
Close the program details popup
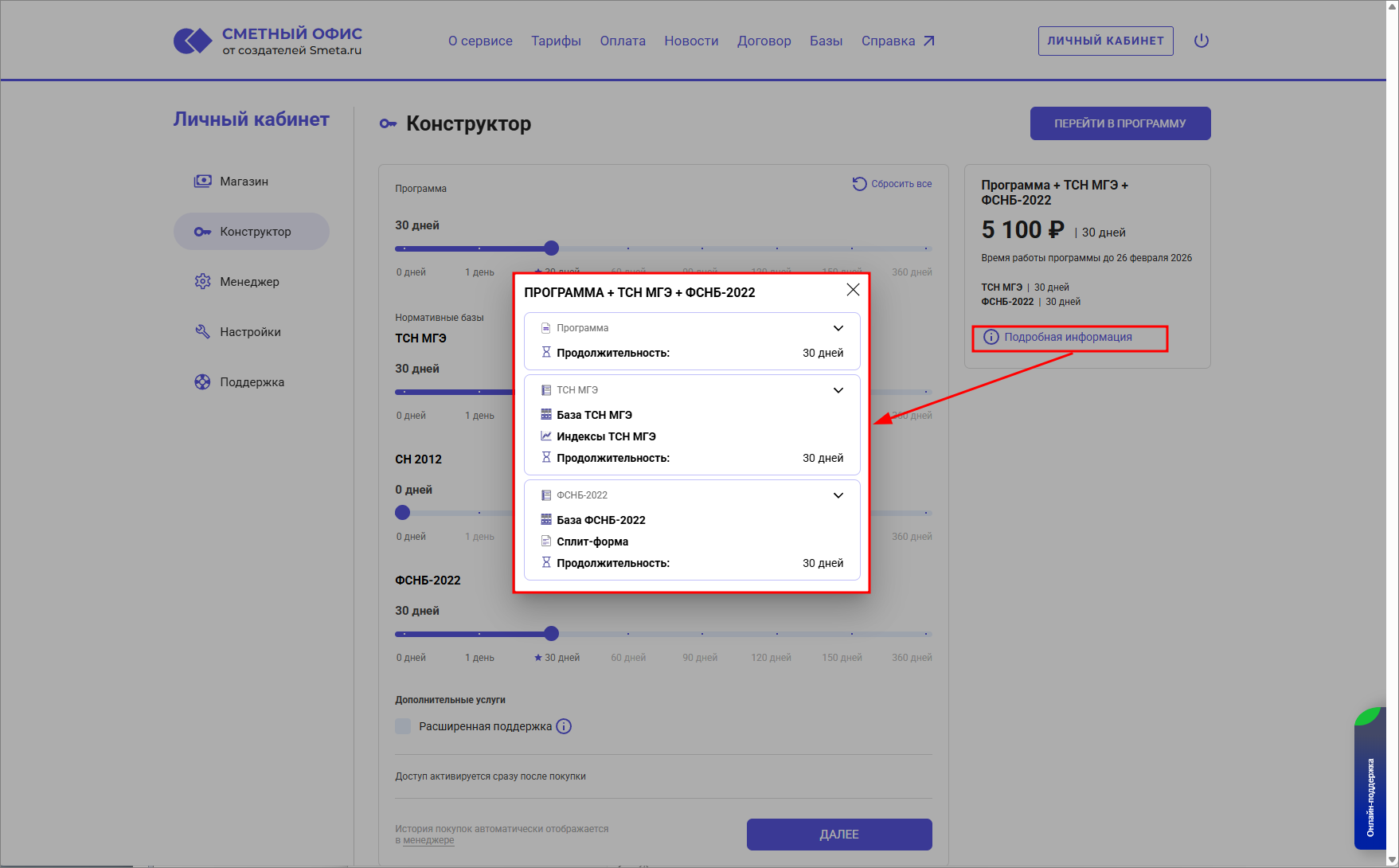click(853, 290)
